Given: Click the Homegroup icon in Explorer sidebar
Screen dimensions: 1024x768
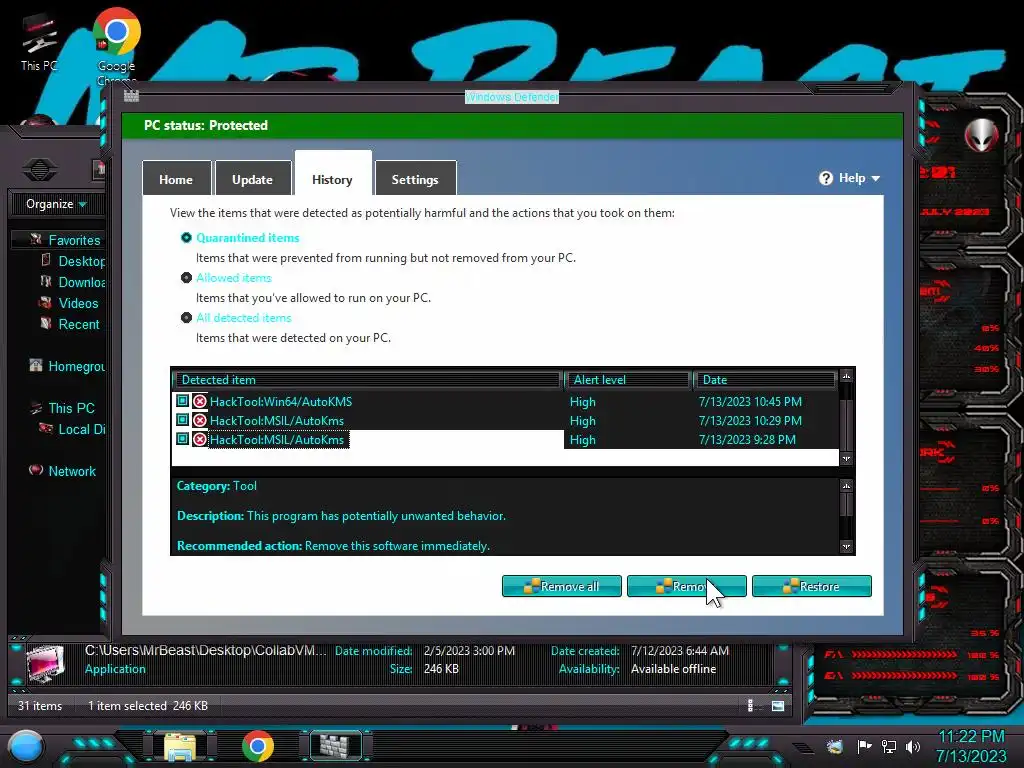Looking at the screenshot, I should [x=36, y=366].
